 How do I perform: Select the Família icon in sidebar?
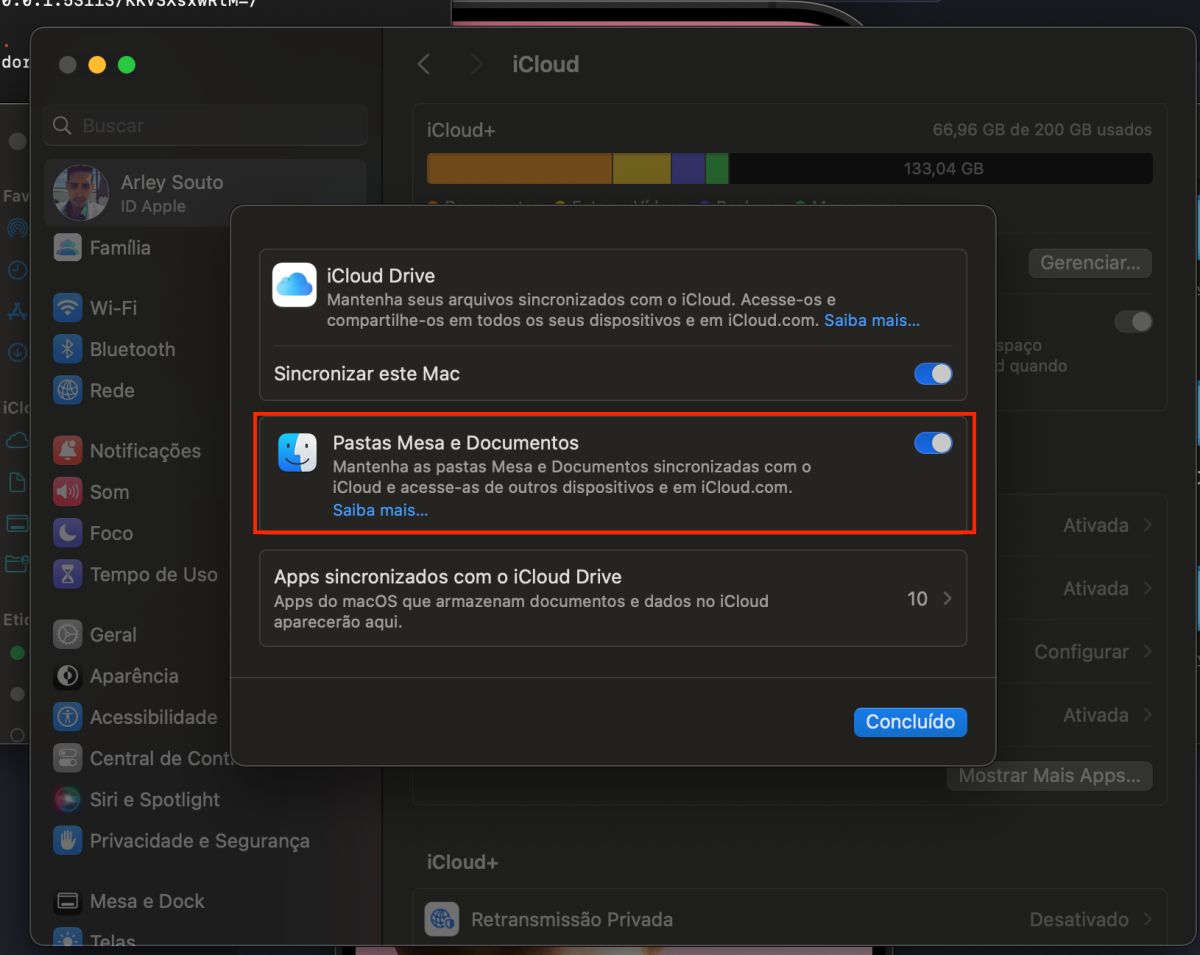coord(67,247)
